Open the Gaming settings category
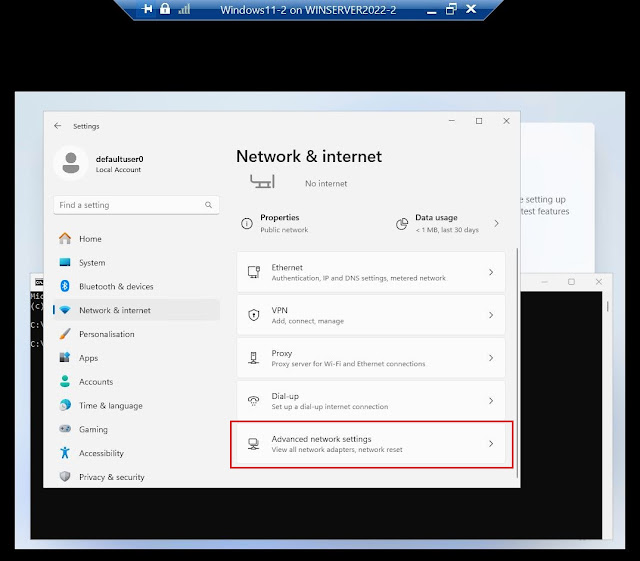640x561 pixels. click(136, 429)
